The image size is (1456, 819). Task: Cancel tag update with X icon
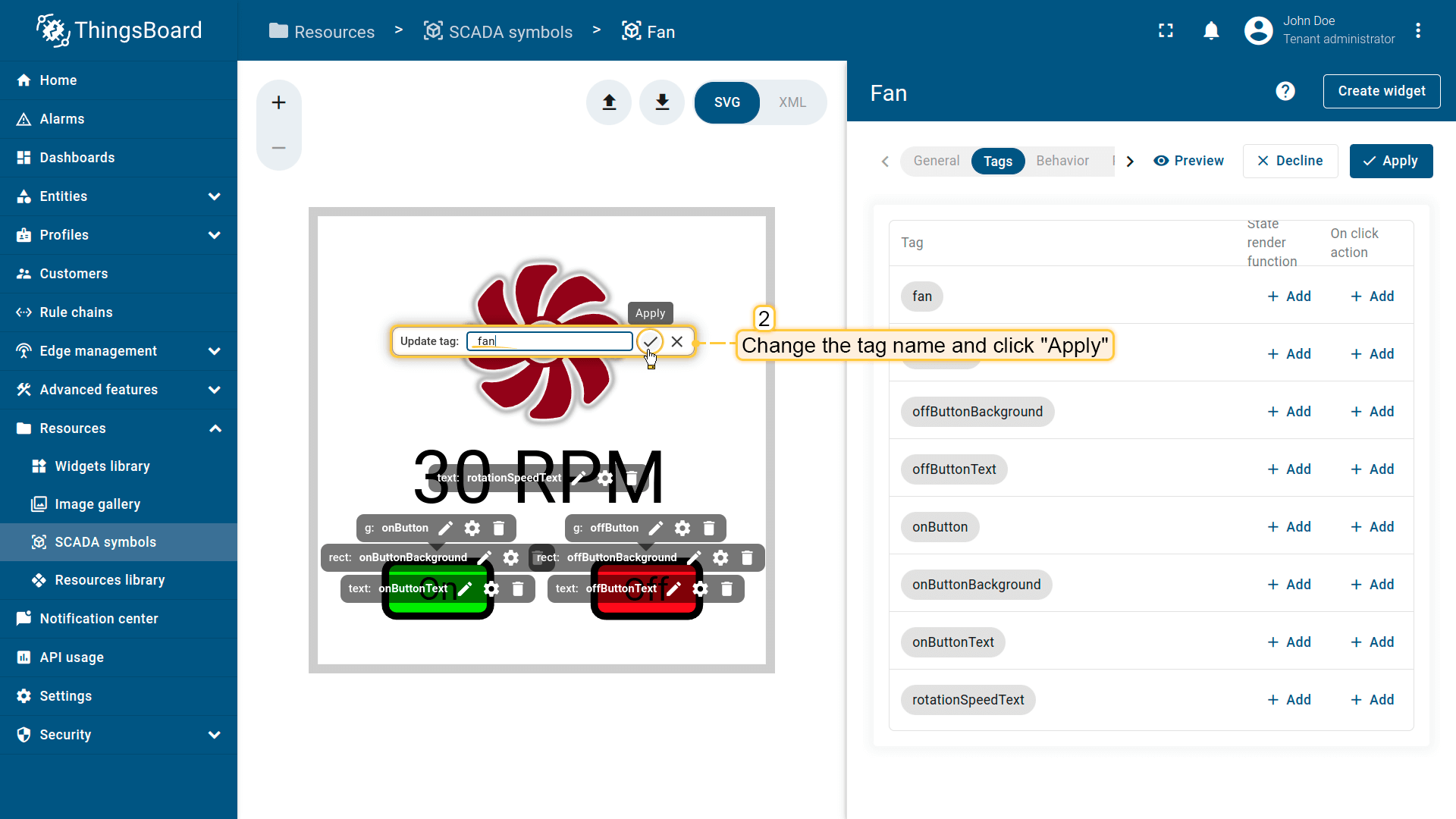tap(677, 341)
